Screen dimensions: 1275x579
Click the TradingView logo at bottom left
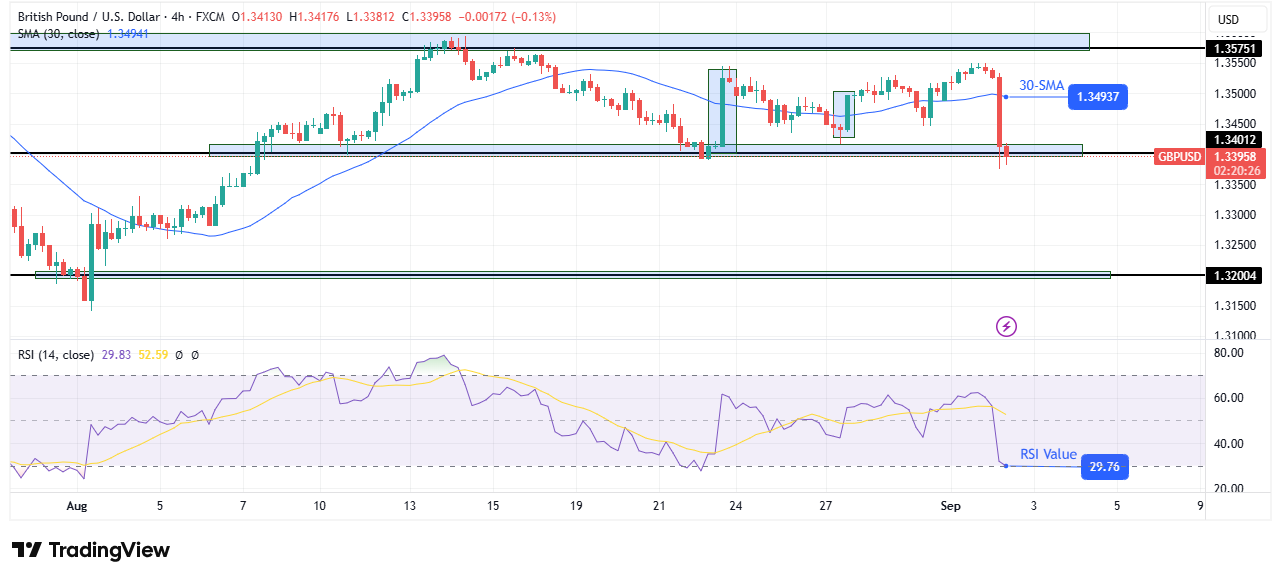point(88,550)
